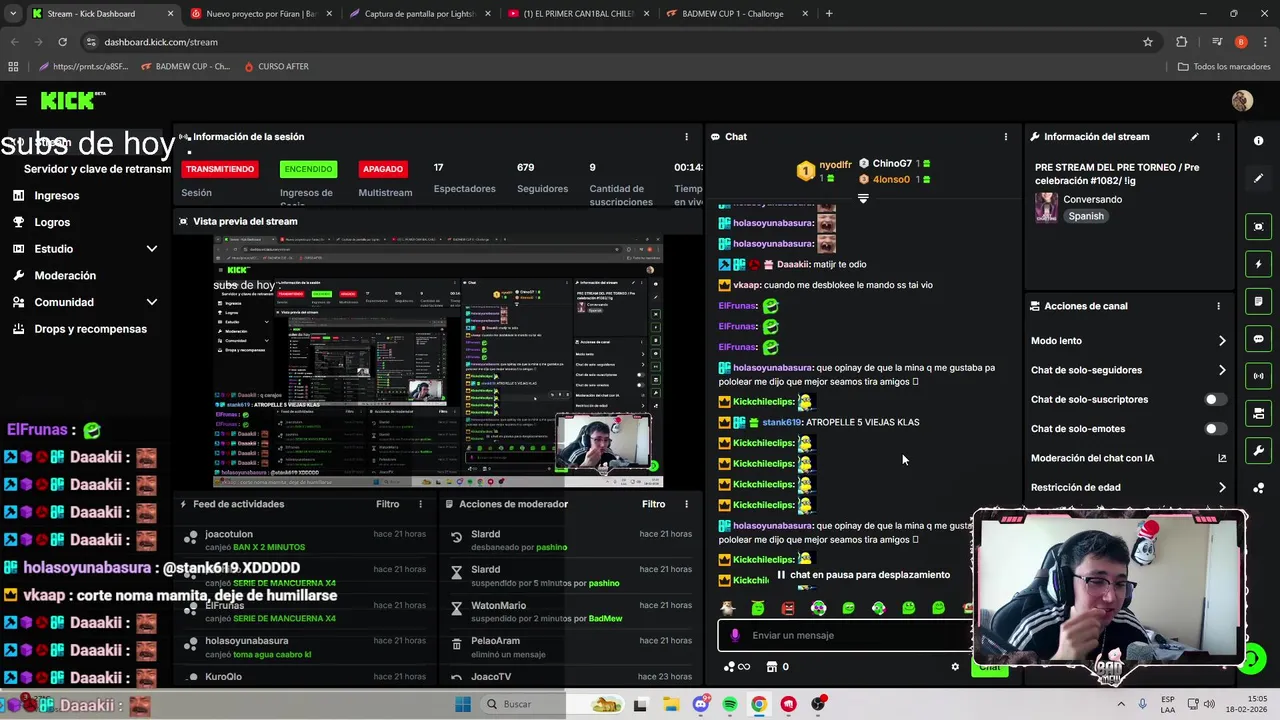
Task: Click the info icon in right rail
Action: point(1258,141)
